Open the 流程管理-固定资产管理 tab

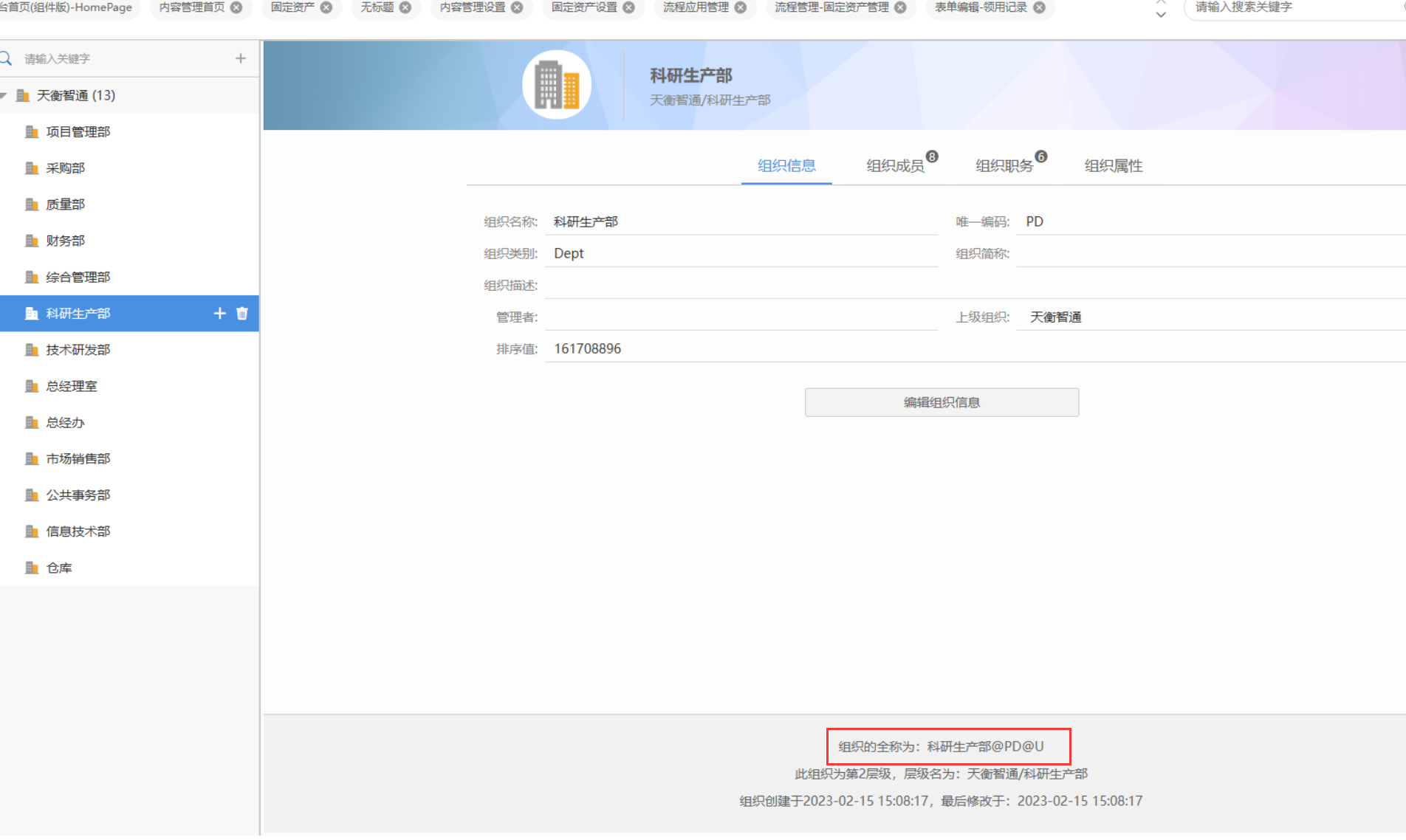831,7
